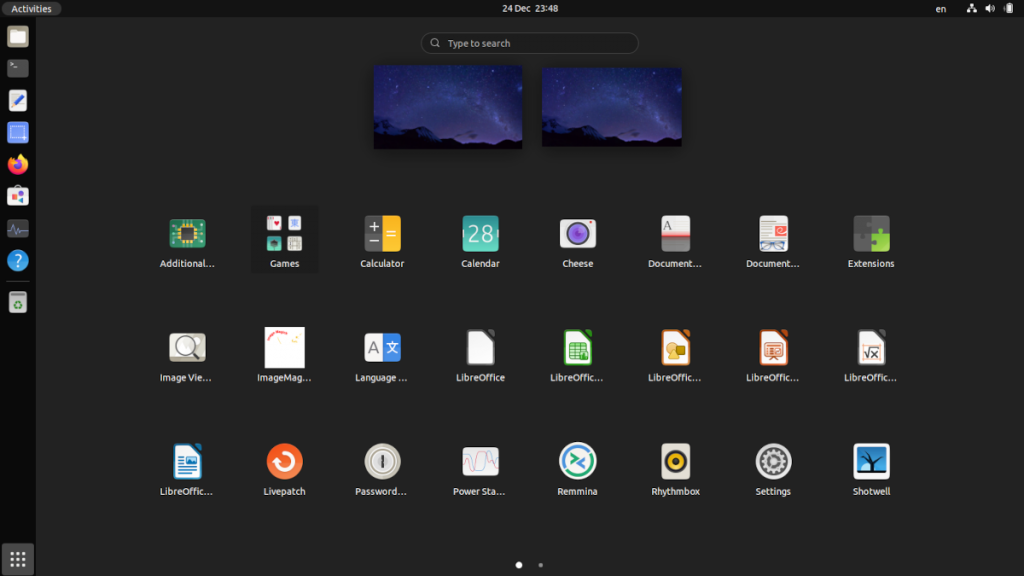Screen dimensions: 1024x576
Task: Select the second workspace thumbnail
Action: [611, 106]
